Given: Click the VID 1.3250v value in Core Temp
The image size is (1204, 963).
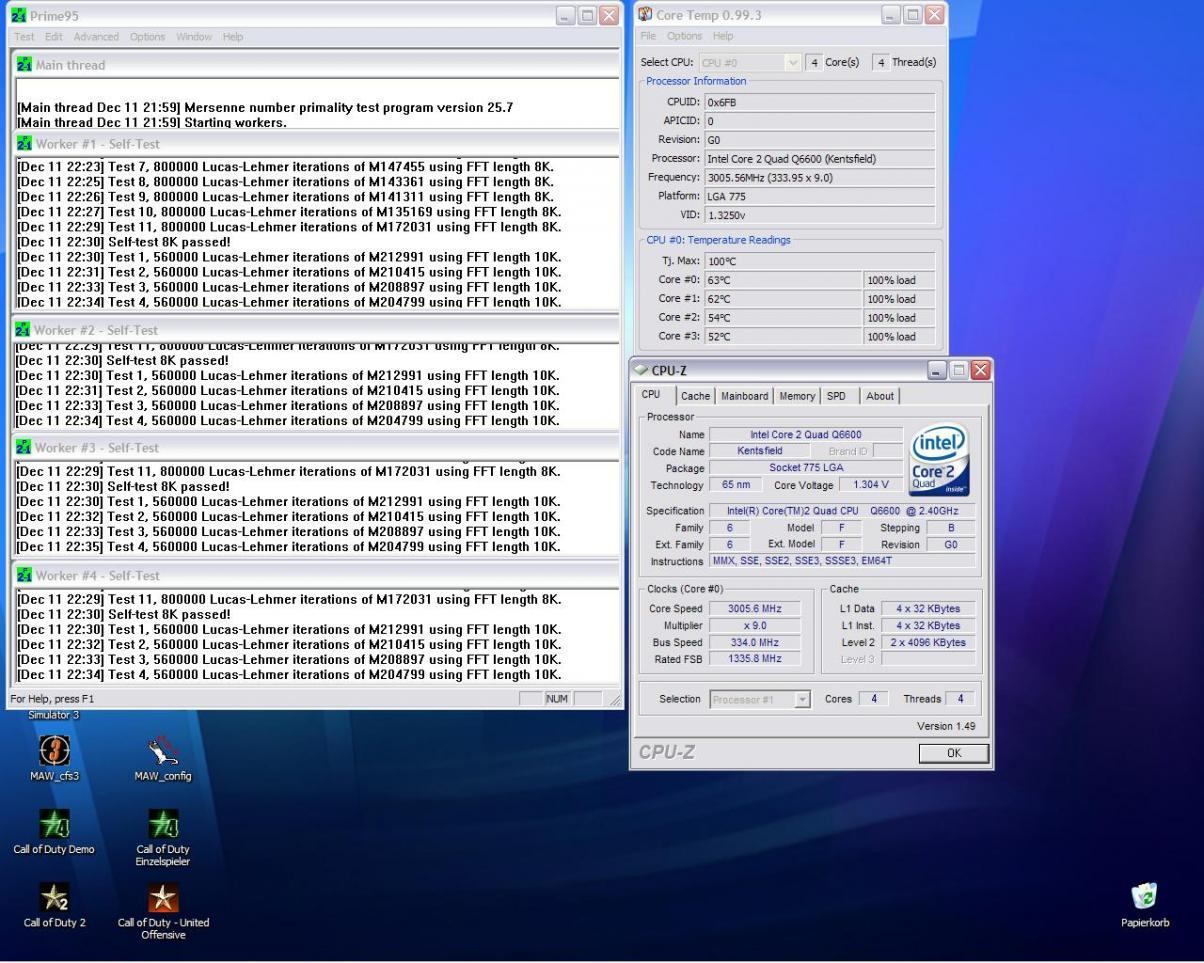Looking at the screenshot, I should coord(820,216).
